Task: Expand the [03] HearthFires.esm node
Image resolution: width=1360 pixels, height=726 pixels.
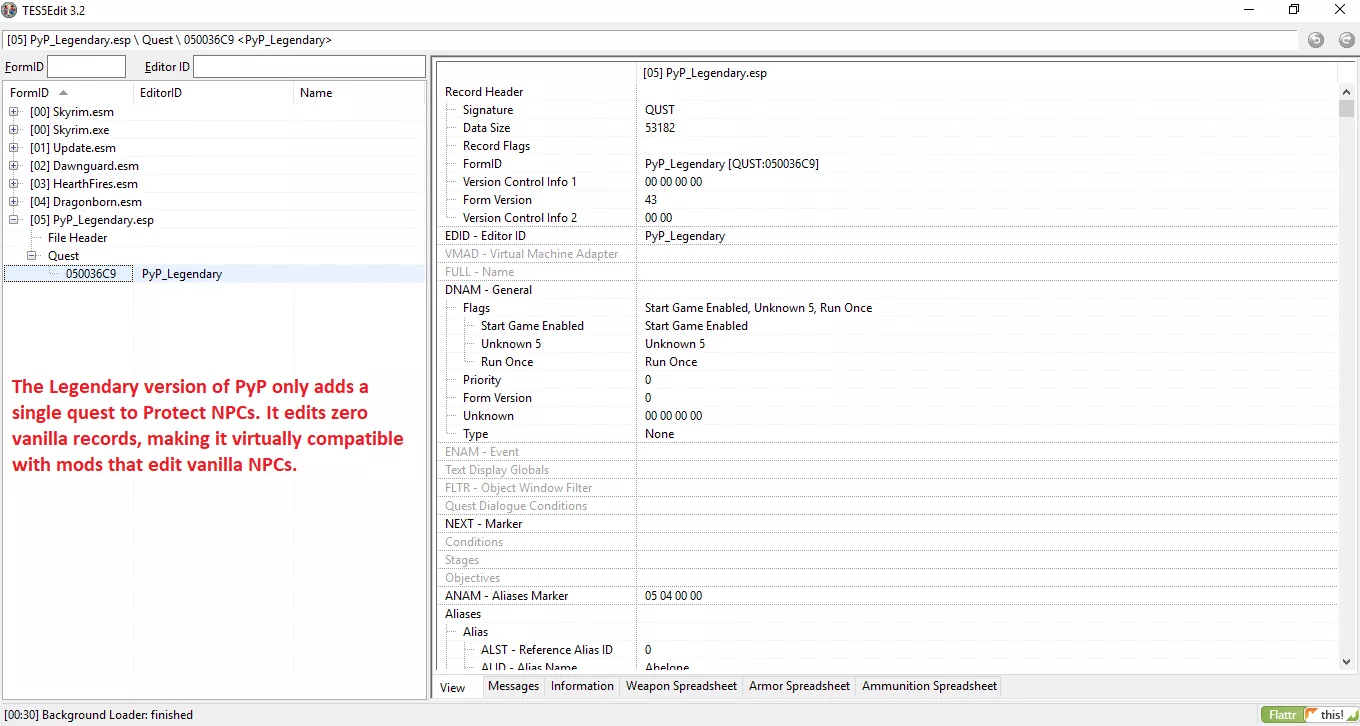Action: coord(14,184)
